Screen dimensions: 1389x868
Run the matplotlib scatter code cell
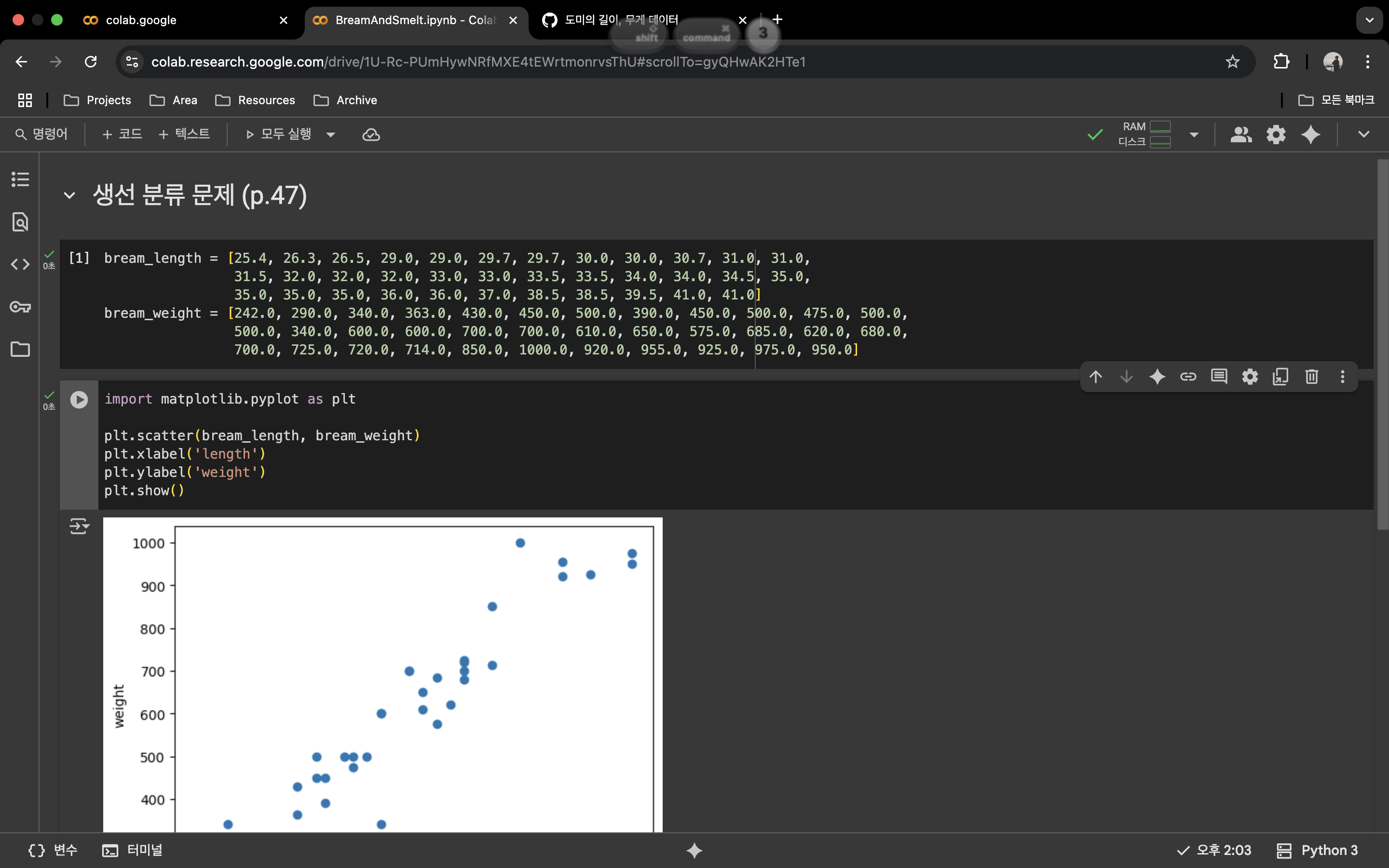(x=79, y=400)
